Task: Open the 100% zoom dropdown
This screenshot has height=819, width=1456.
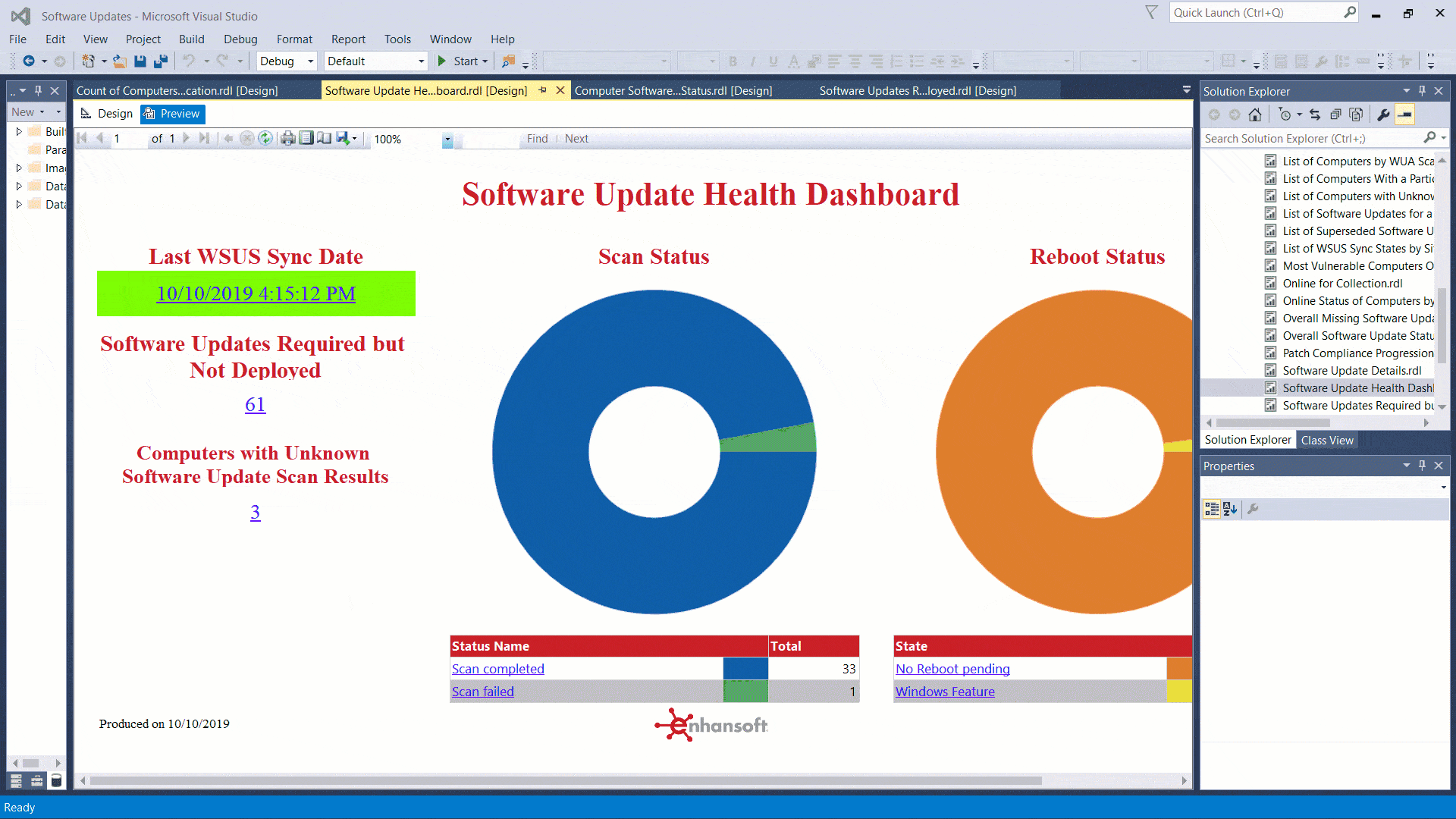Action: [x=447, y=140]
